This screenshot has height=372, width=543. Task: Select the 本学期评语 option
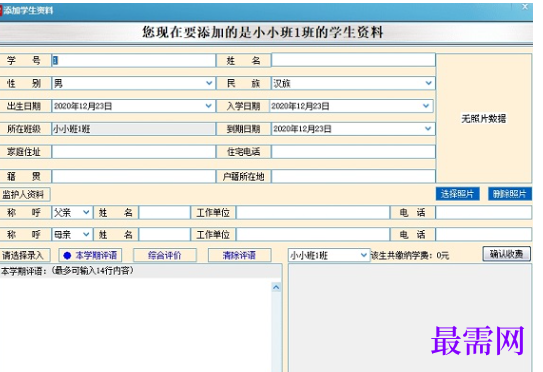[90, 255]
